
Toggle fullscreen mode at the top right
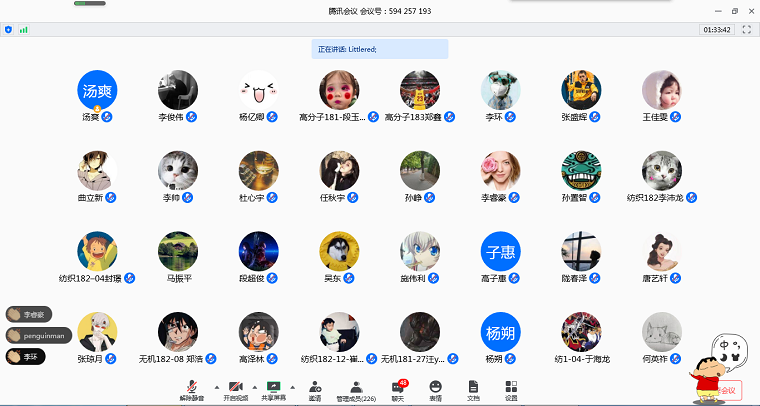[746, 30]
